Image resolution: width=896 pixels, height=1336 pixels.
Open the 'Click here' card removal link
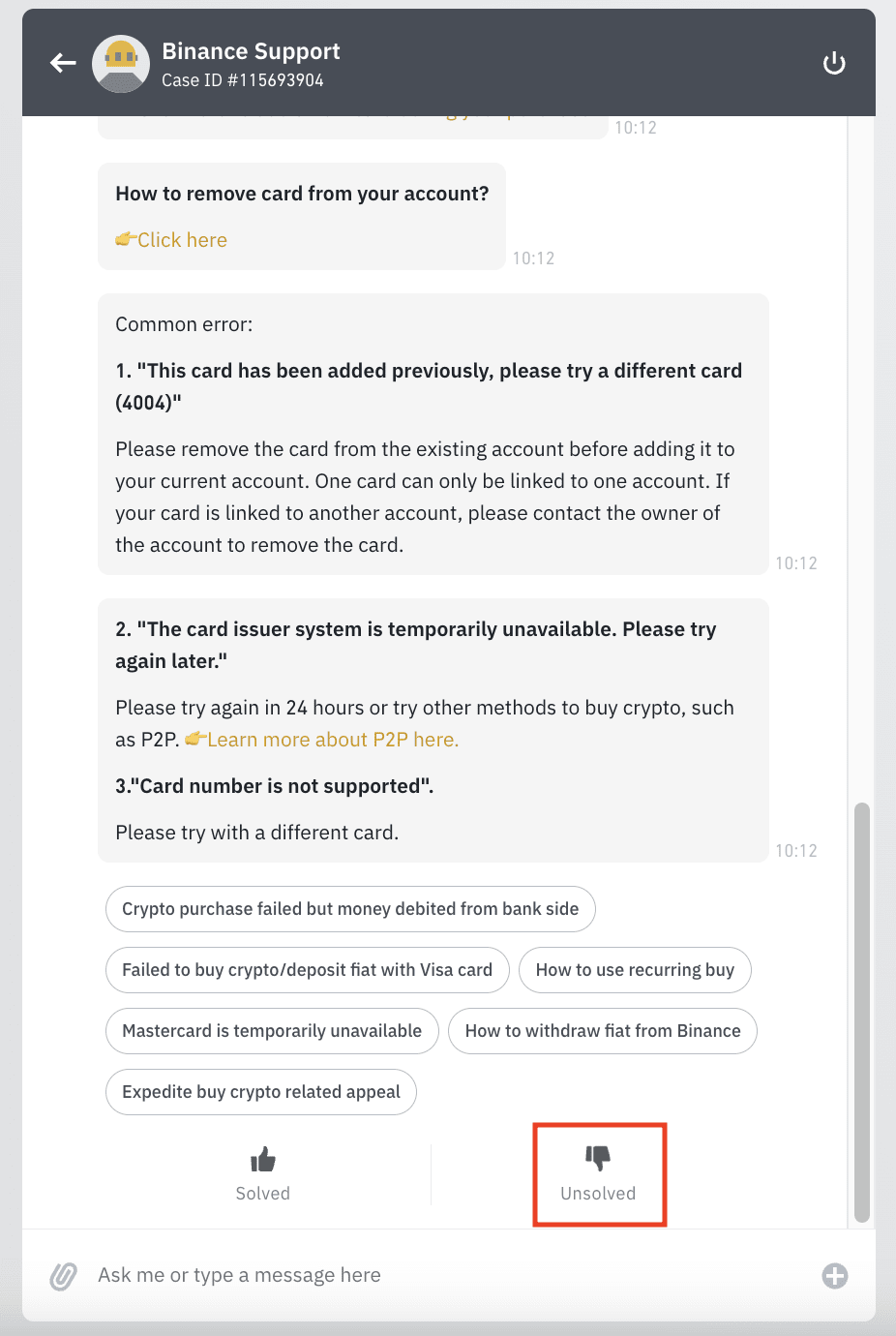click(x=181, y=240)
